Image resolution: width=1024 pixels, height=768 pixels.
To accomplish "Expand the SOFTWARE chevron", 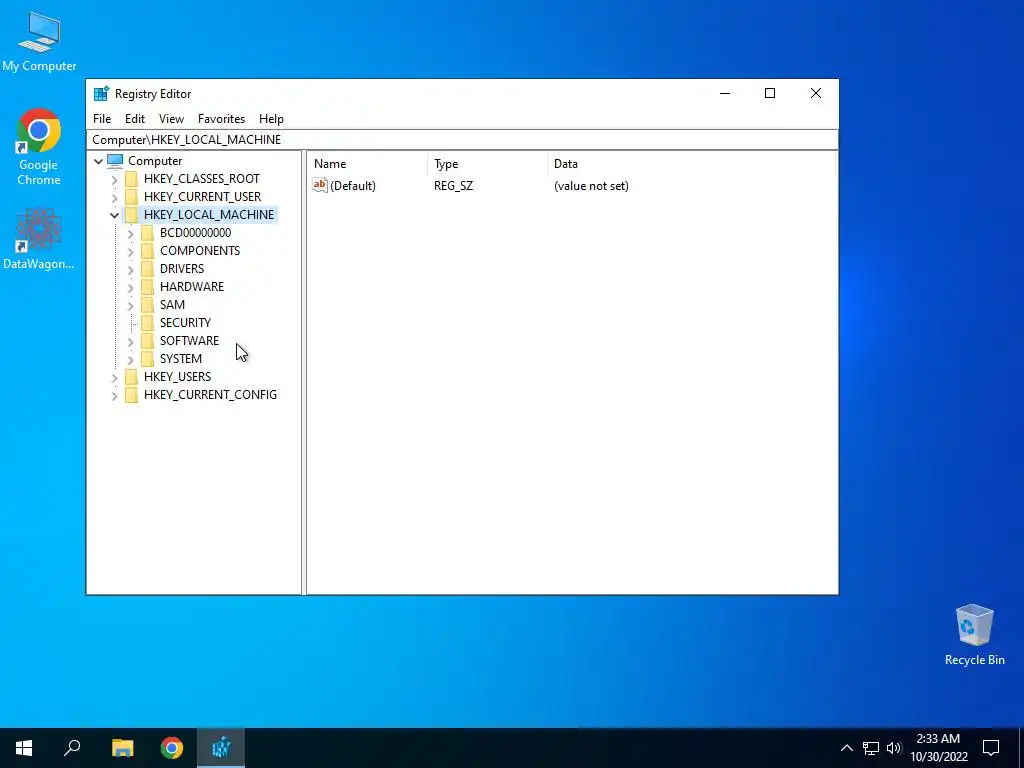I will pyautogui.click(x=131, y=342).
